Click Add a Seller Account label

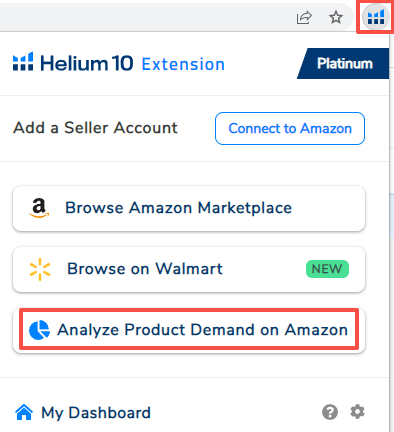click(x=95, y=128)
